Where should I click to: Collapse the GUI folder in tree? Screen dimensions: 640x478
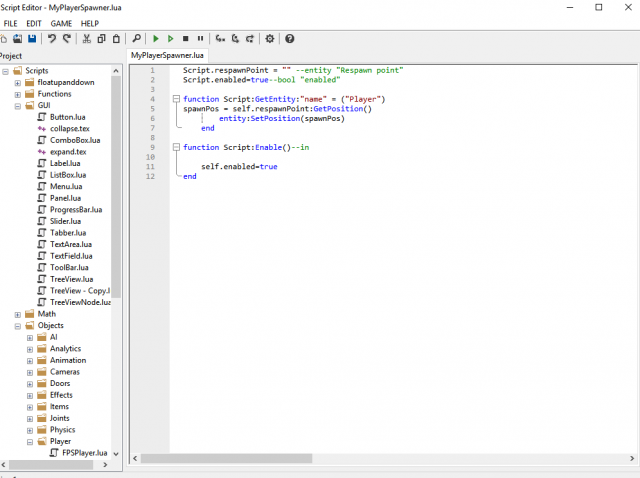tap(17, 105)
